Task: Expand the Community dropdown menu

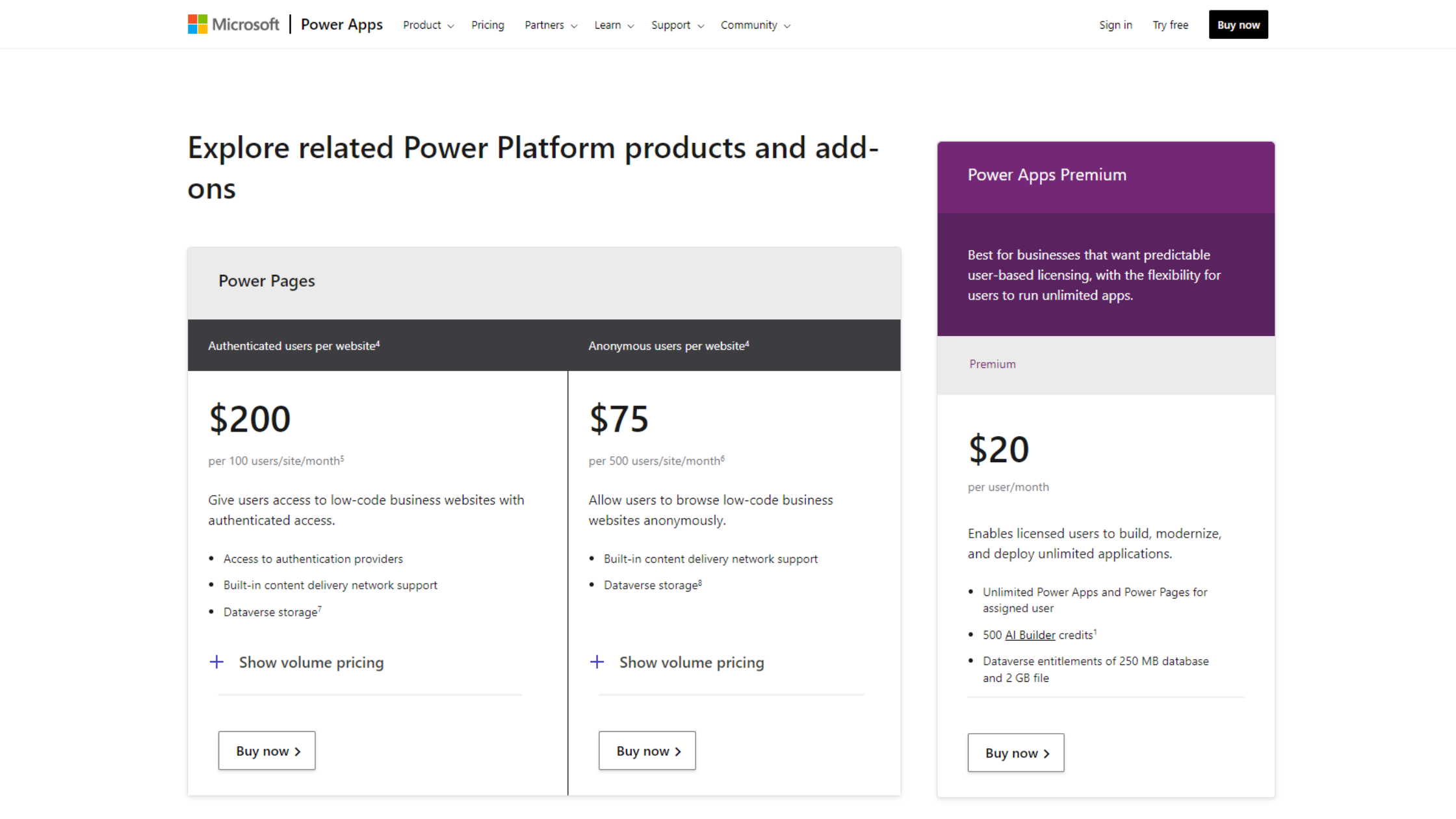Action: pyautogui.click(x=755, y=25)
